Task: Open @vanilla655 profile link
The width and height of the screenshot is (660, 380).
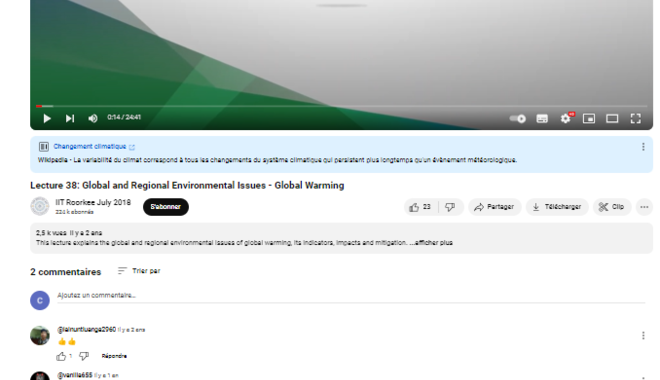Action: point(75,375)
